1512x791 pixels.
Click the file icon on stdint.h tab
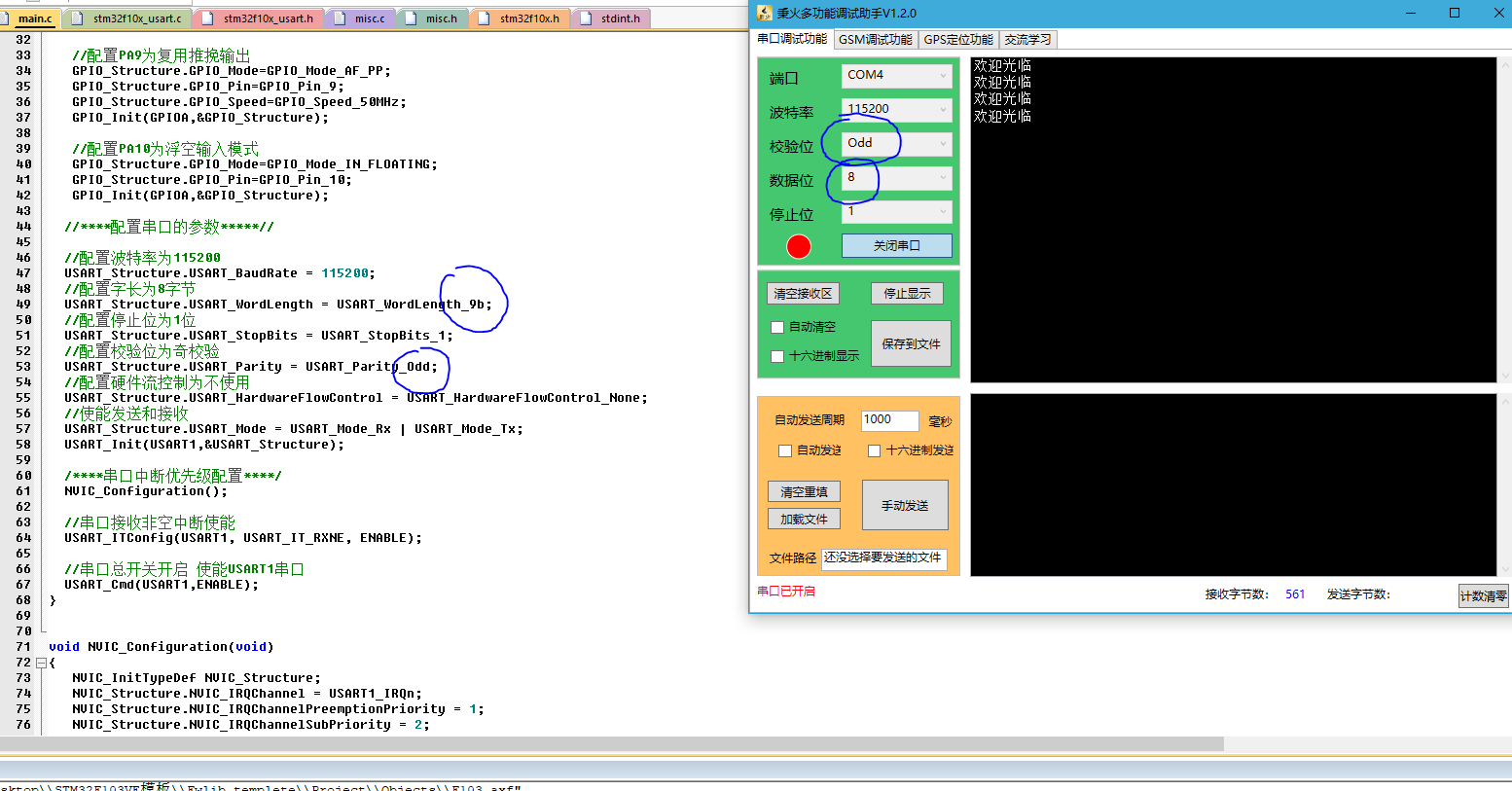586,18
